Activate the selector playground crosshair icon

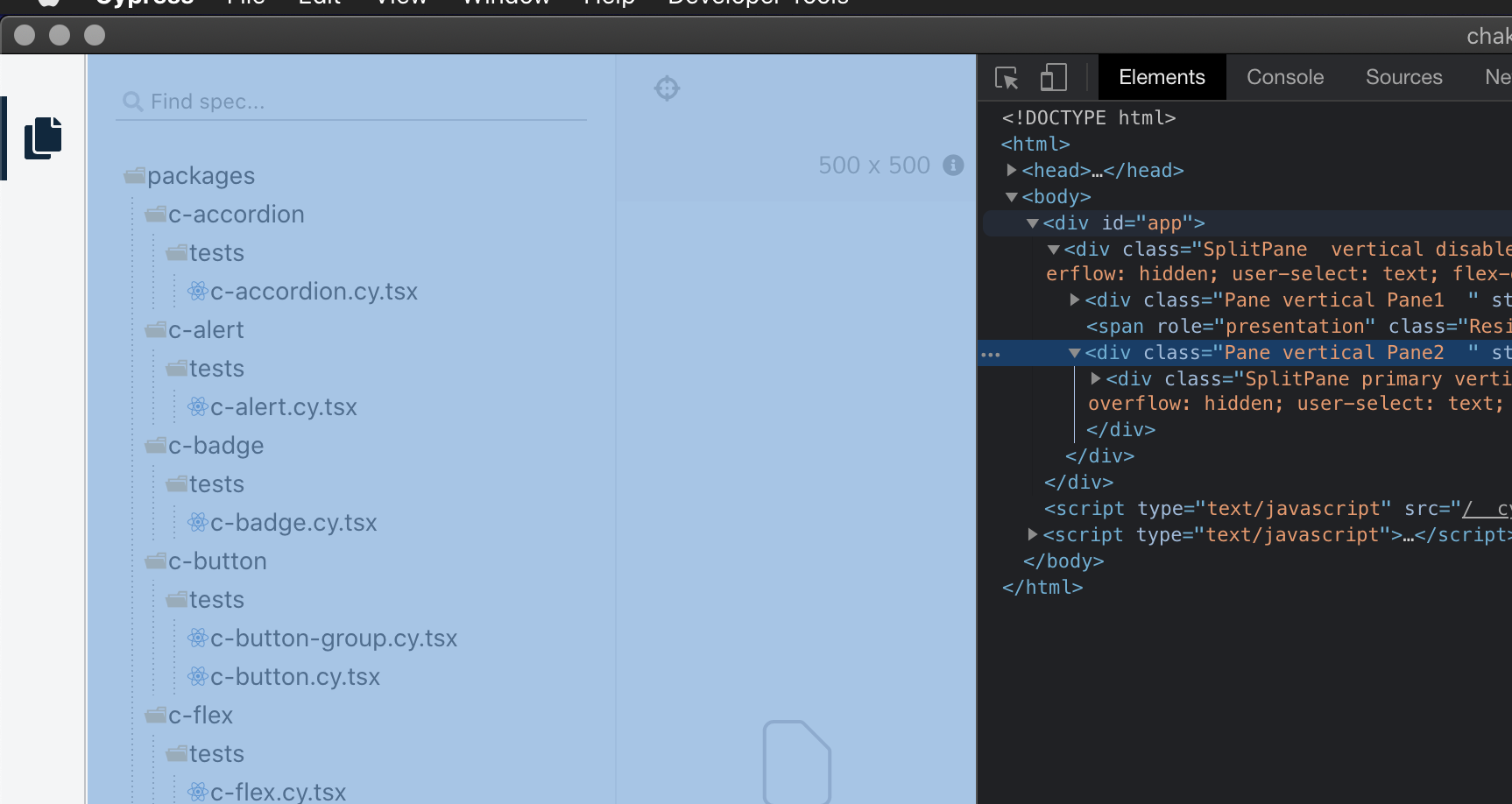click(x=667, y=88)
